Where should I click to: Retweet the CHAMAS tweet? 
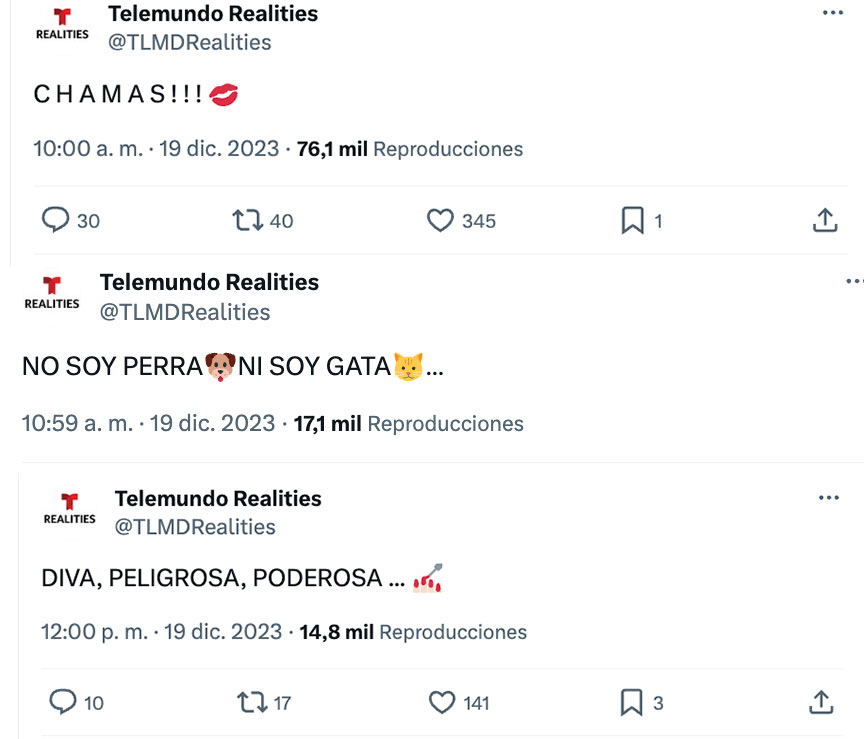pyautogui.click(x=247, y=220)
